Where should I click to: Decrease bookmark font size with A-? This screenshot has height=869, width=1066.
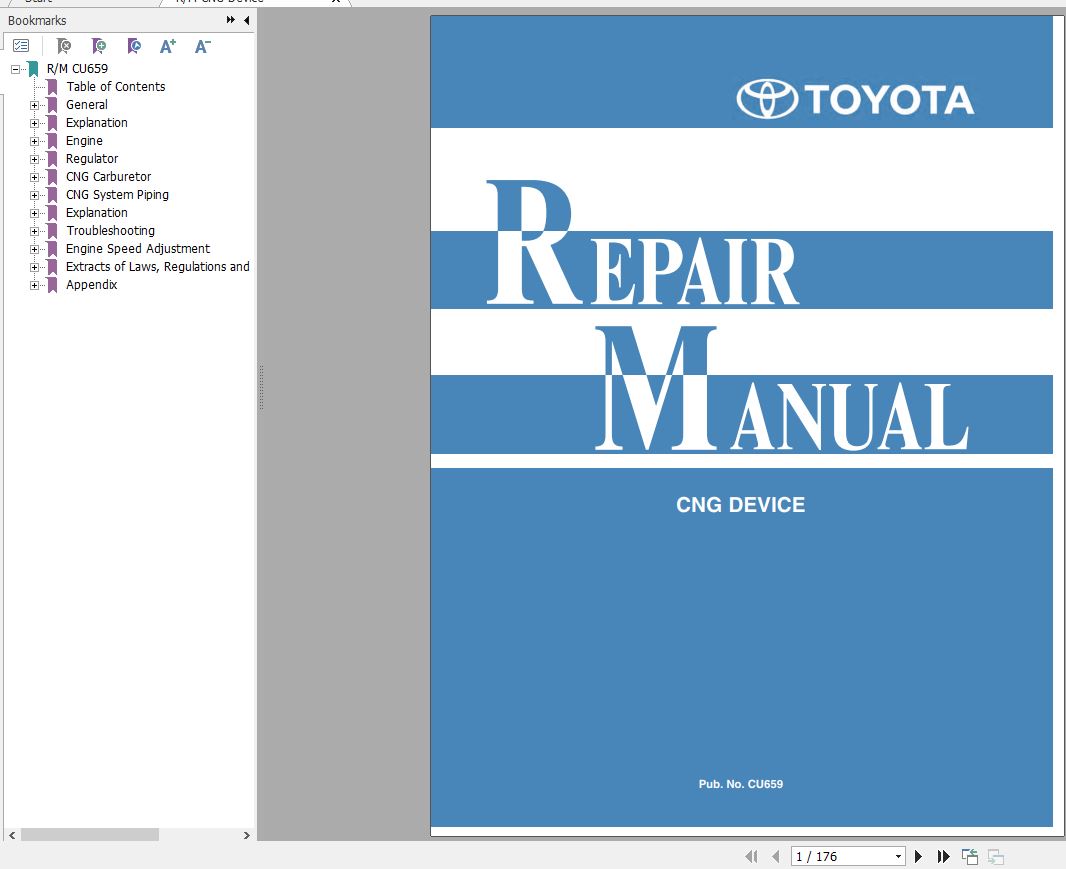203,46
